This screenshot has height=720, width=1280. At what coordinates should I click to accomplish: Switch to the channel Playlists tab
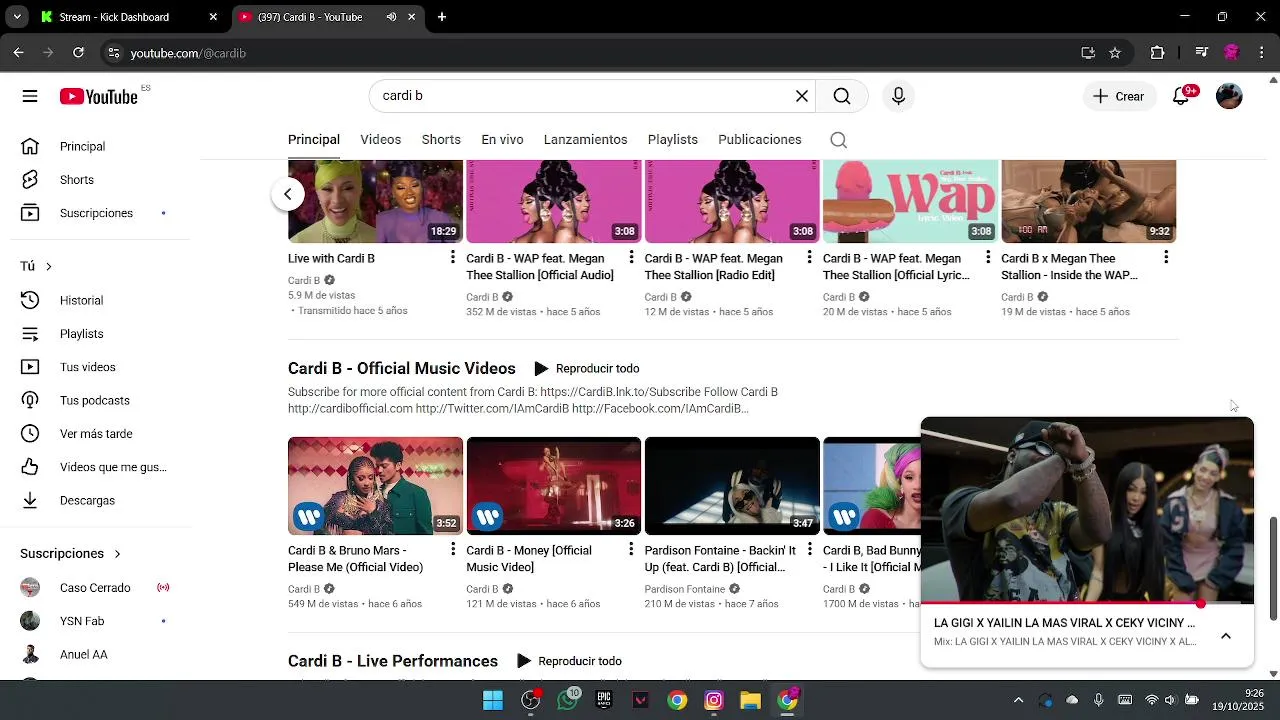click(673, 140)
